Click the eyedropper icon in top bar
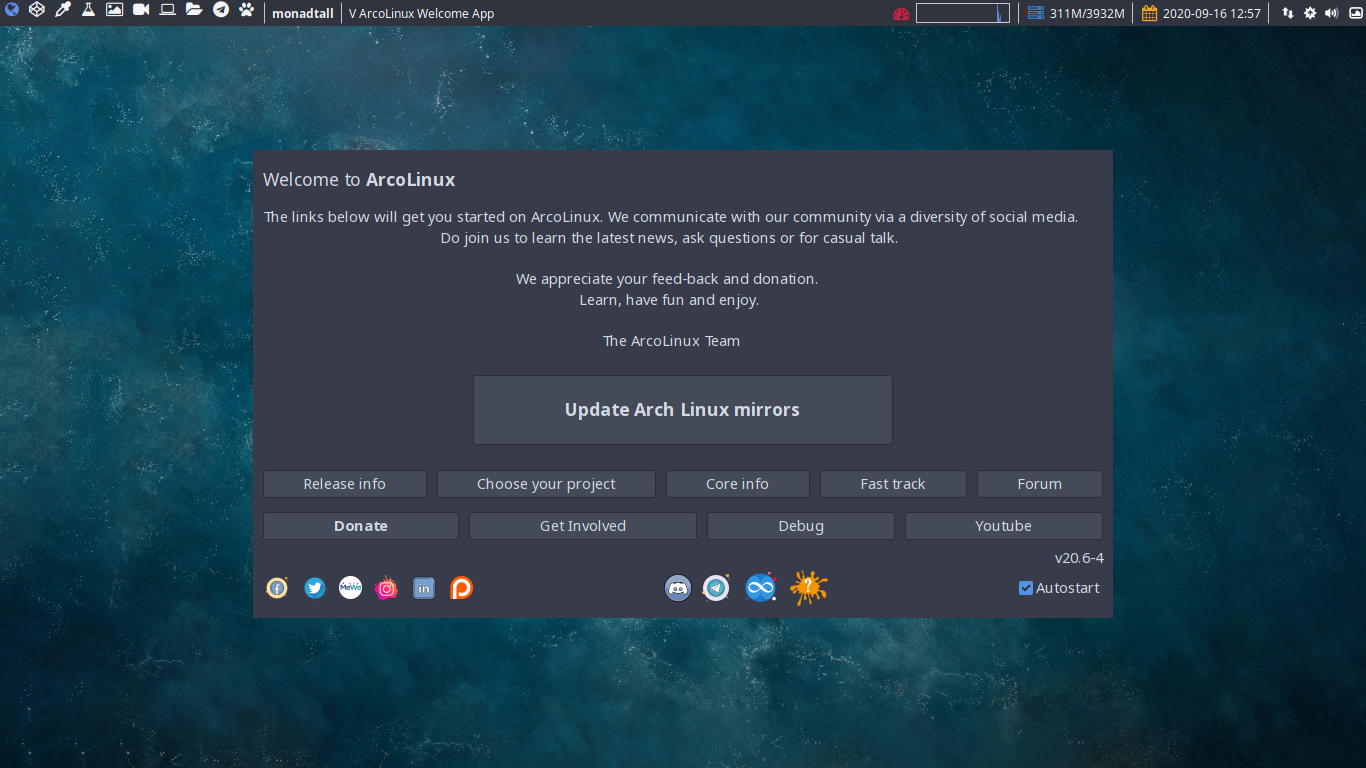 (x=62, y=11)
